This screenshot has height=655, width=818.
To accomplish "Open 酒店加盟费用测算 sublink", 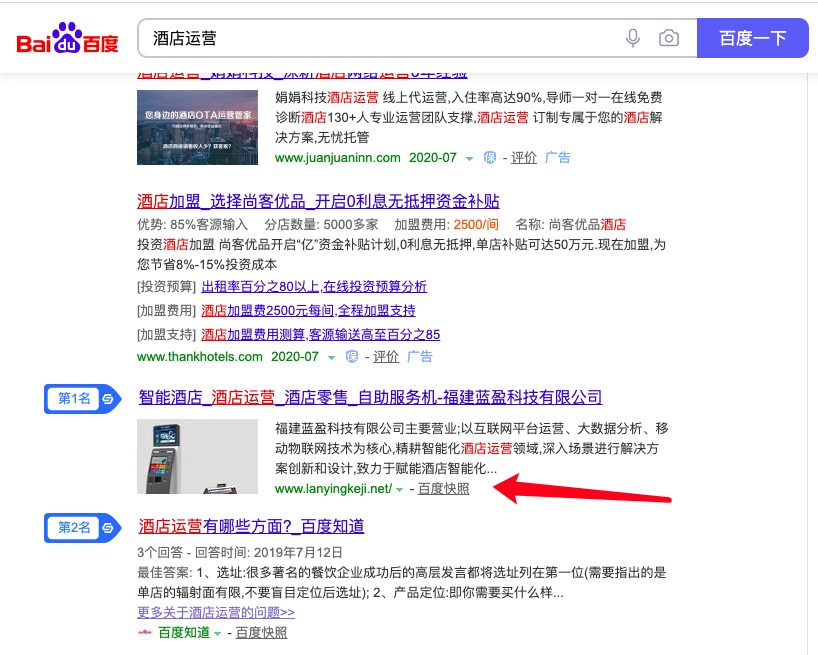I will (x=320, y=334).
